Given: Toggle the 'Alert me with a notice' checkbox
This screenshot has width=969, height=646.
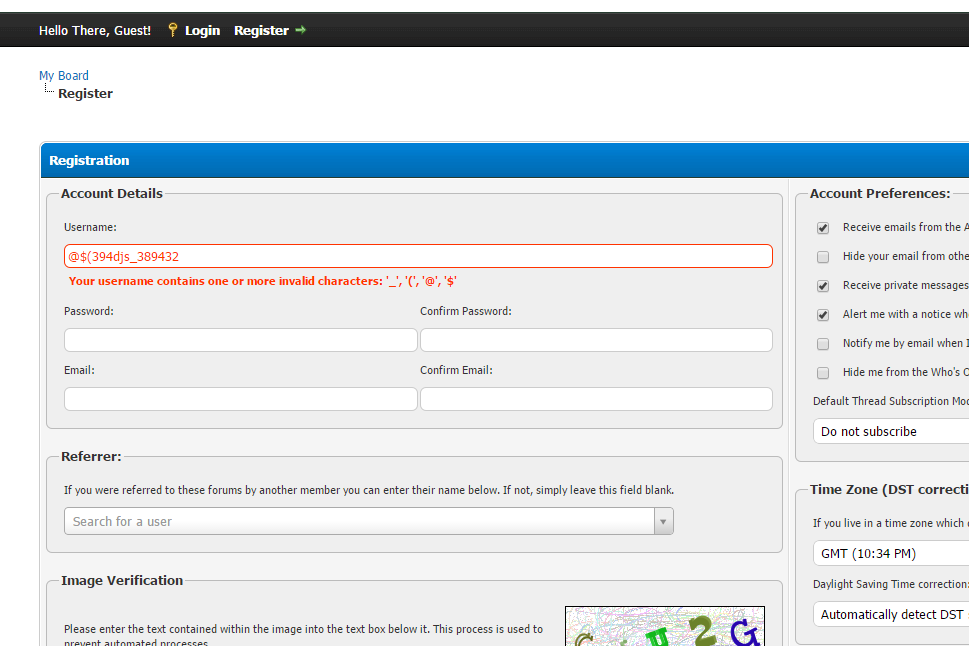Looking at the screenshot, I should [823, 315].
